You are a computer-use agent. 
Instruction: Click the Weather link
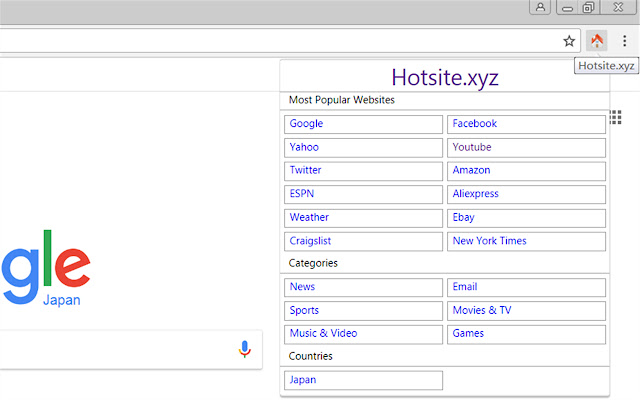click(363, 218)
